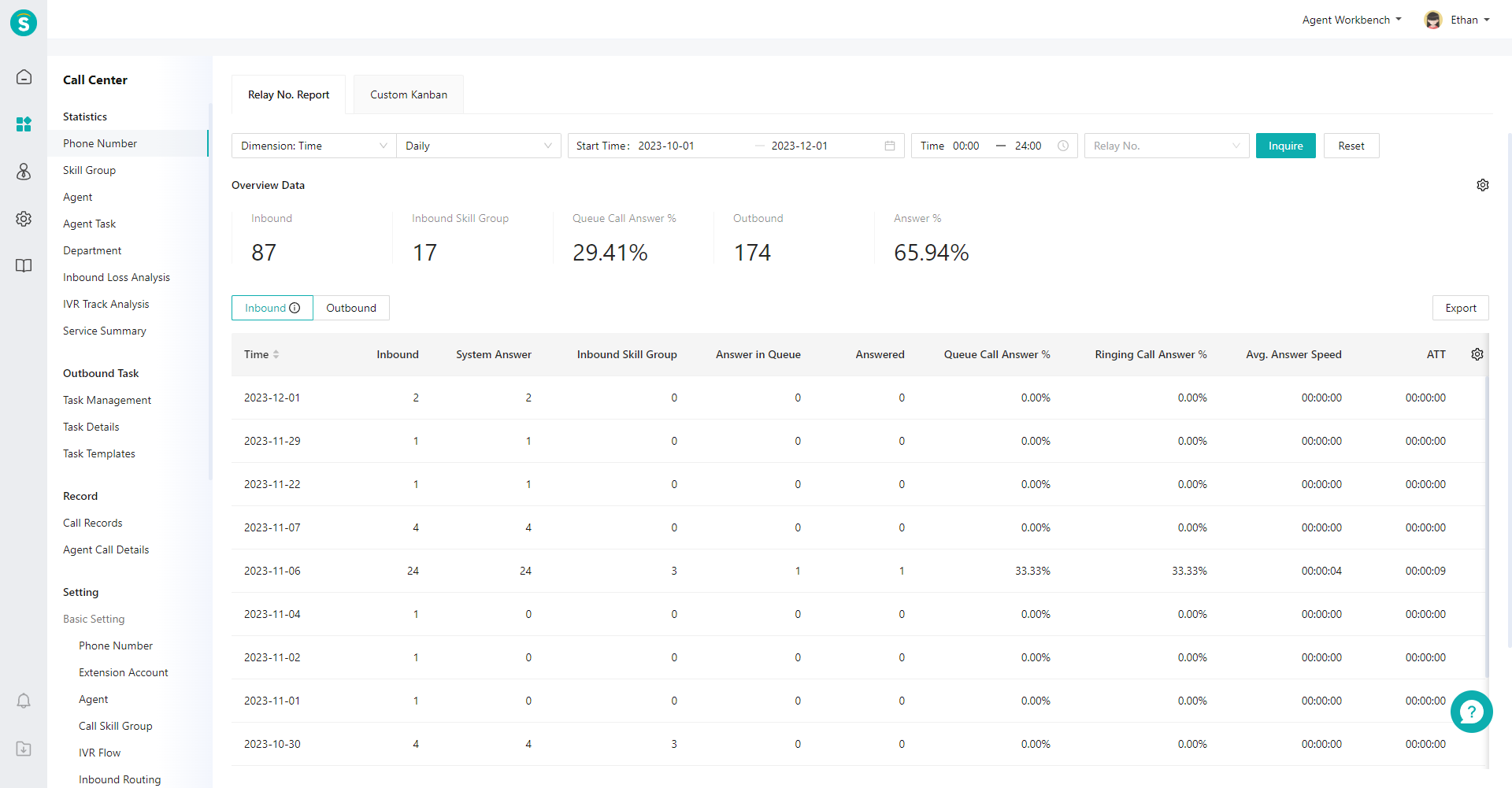Open Task Management
This screenshot has width=1512, height=788.
pos(107,400)
